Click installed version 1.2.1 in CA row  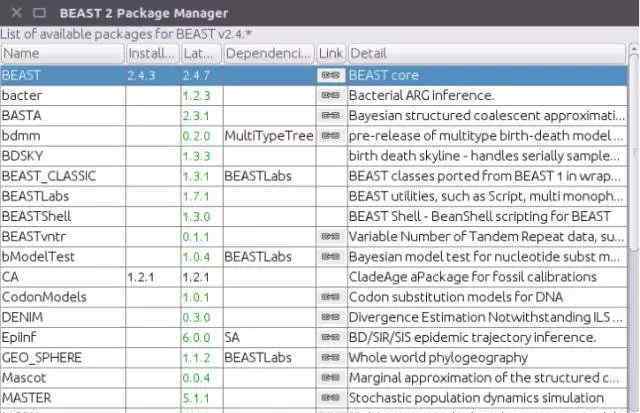coord(141,277)
